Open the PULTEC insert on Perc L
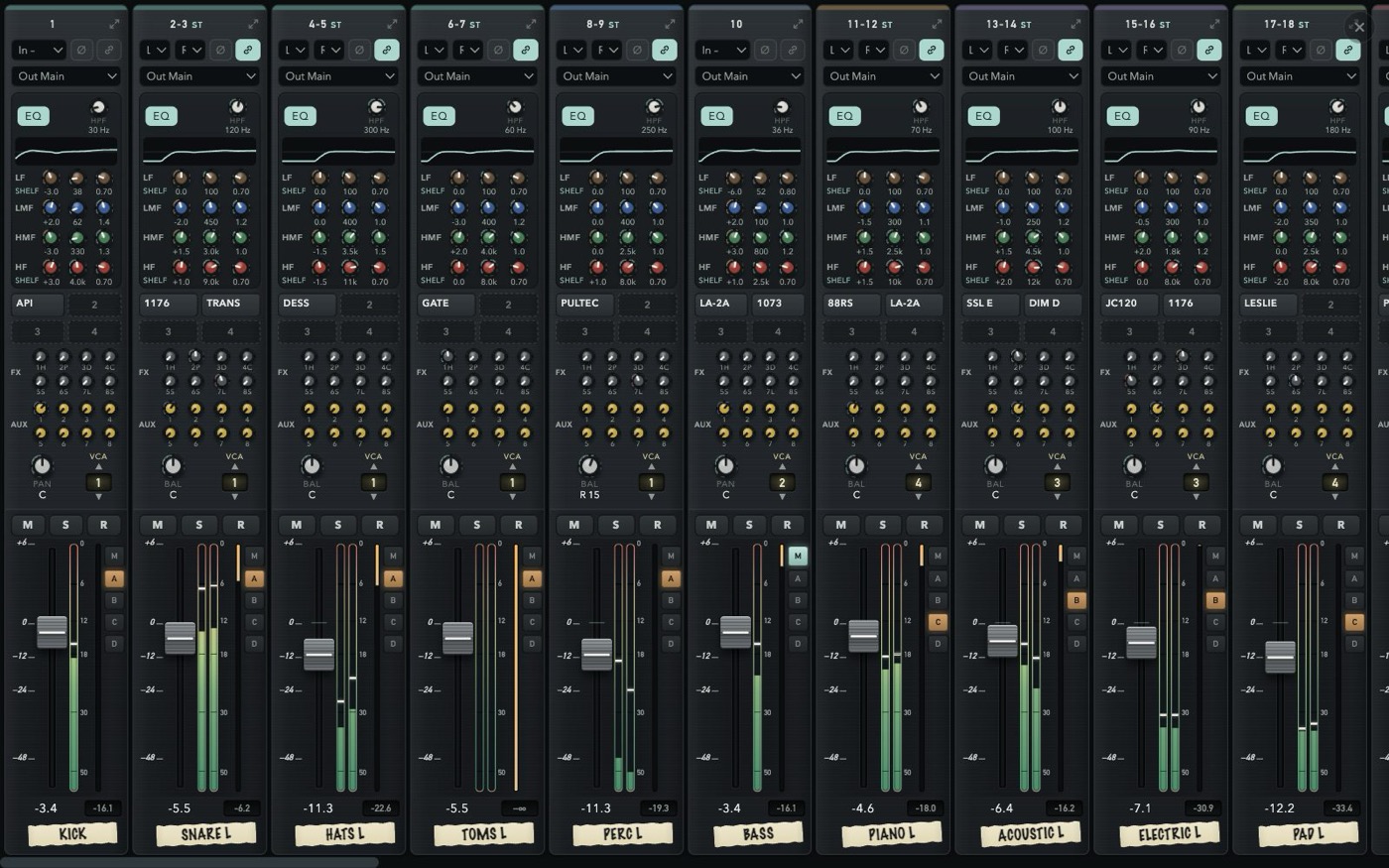Viewport: 1389px width, 868px height. coord(587,304)
